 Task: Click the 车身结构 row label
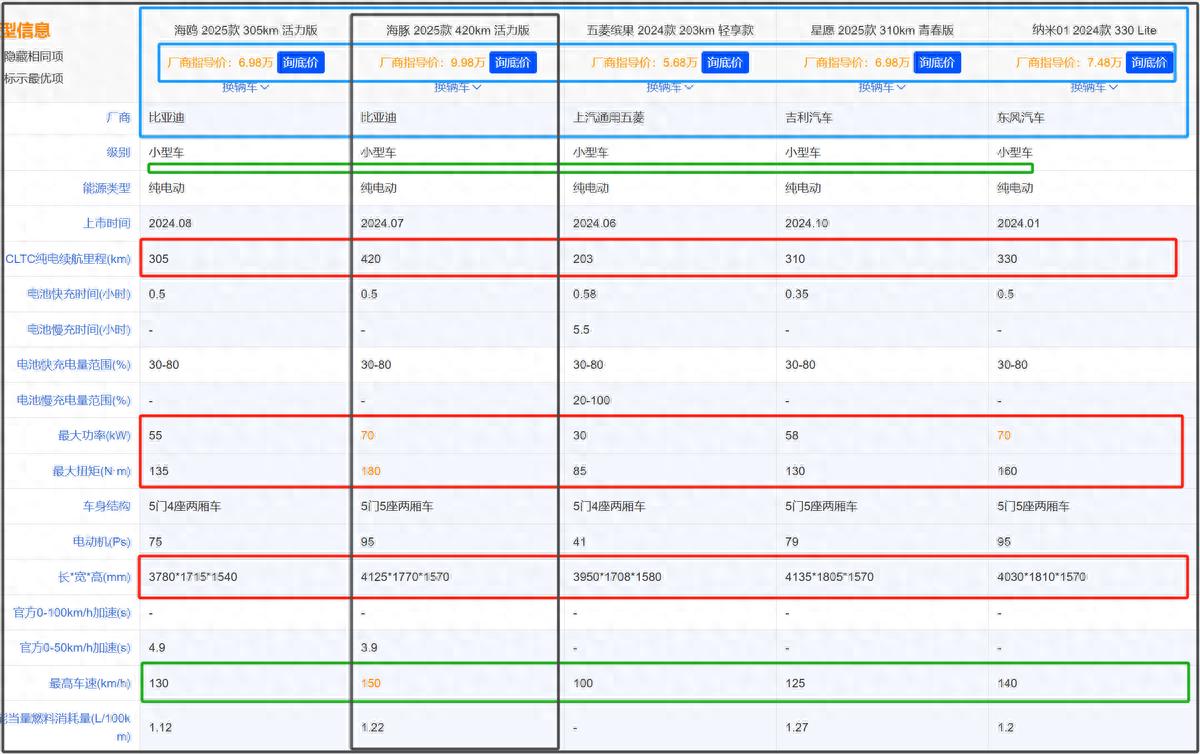coord(106,506)
